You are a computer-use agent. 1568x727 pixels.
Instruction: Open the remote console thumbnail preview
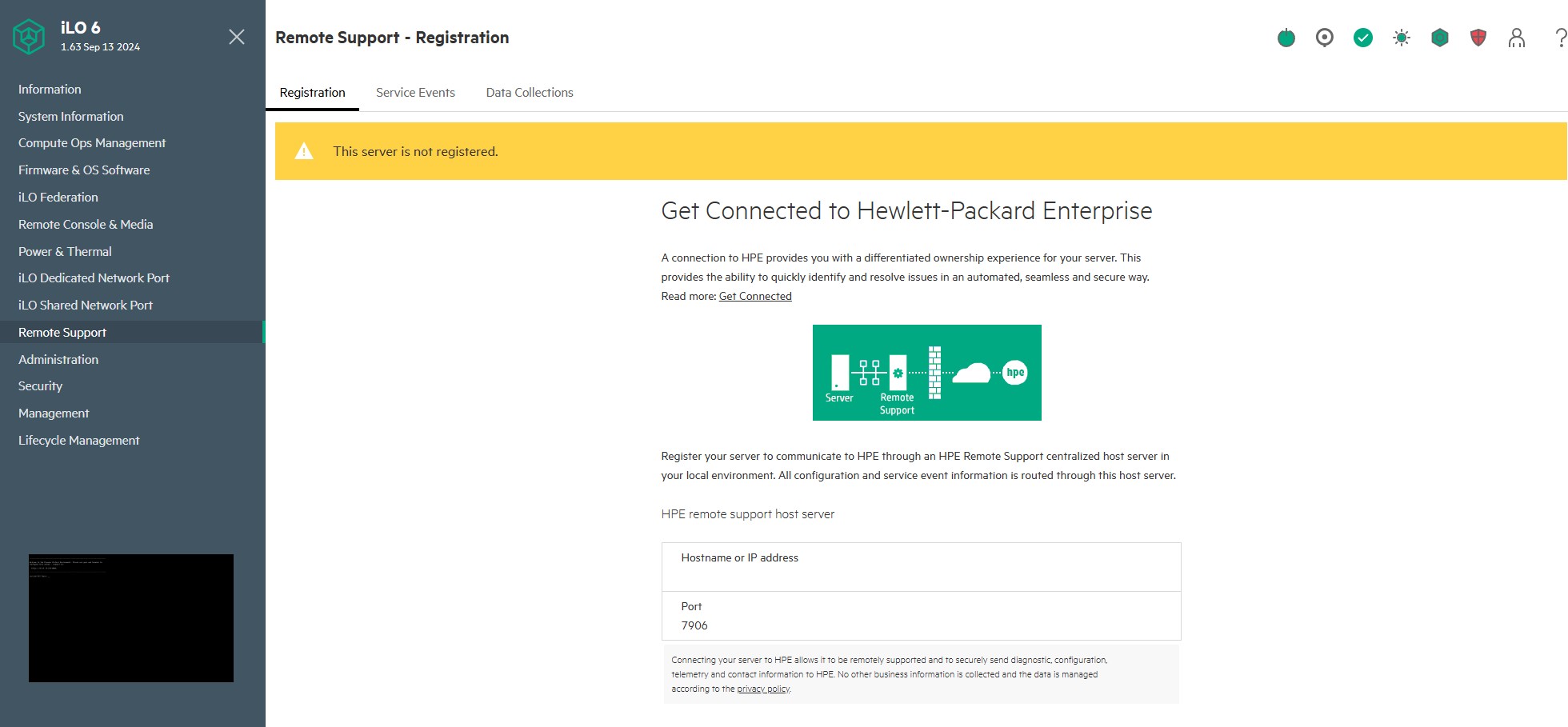[131, 618]
